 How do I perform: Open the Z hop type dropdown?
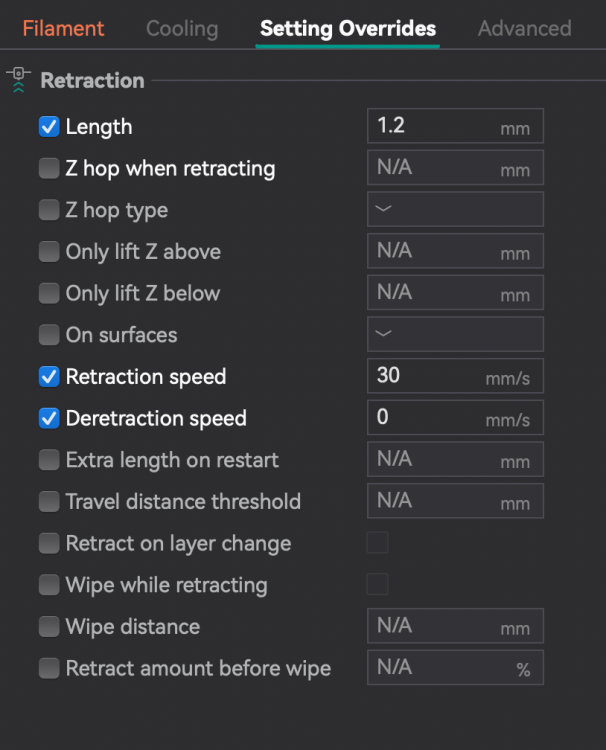(455, 210)
